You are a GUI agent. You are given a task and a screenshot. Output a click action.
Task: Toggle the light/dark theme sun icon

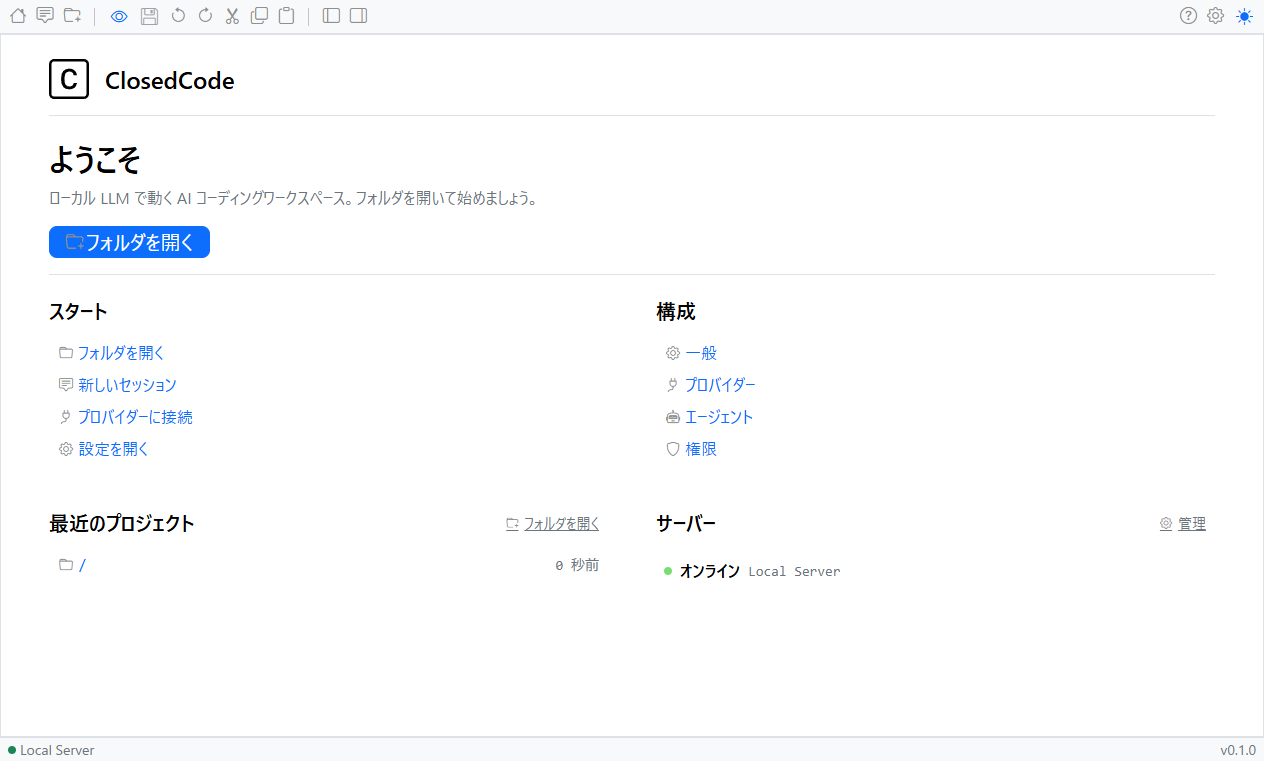pos(1244,16)
